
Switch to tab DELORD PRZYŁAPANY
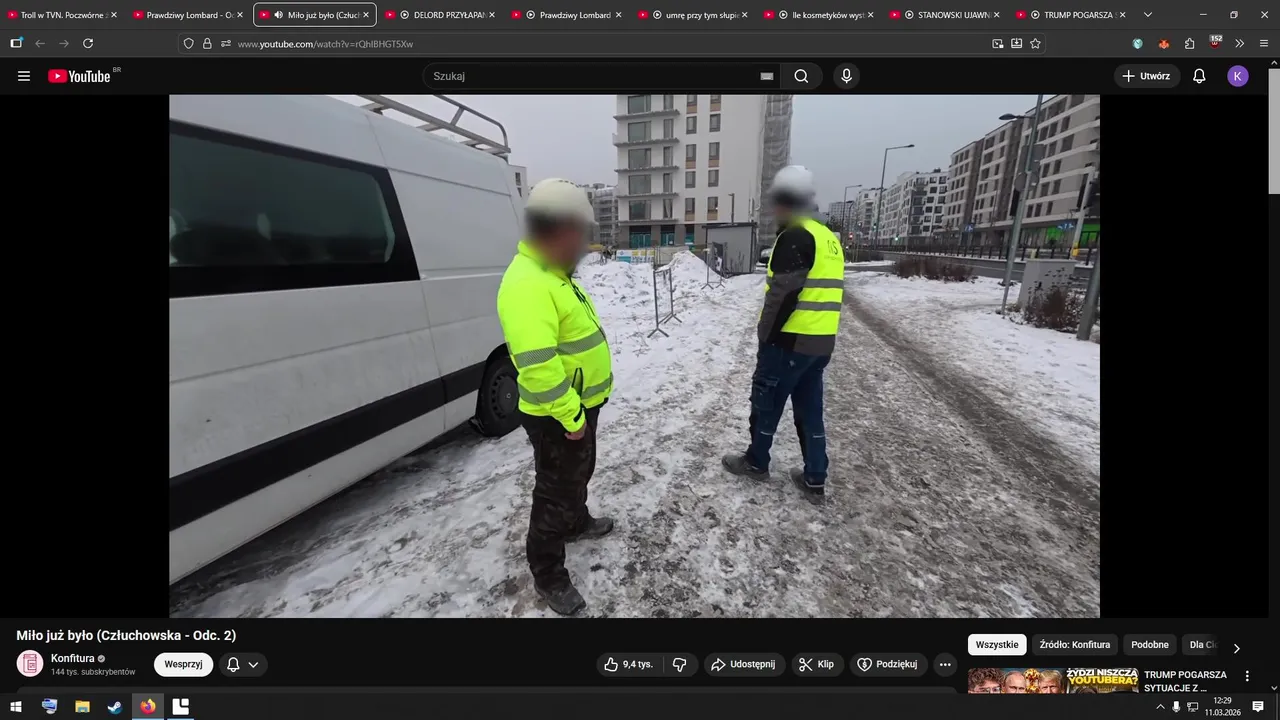click(x=442, y=15)
